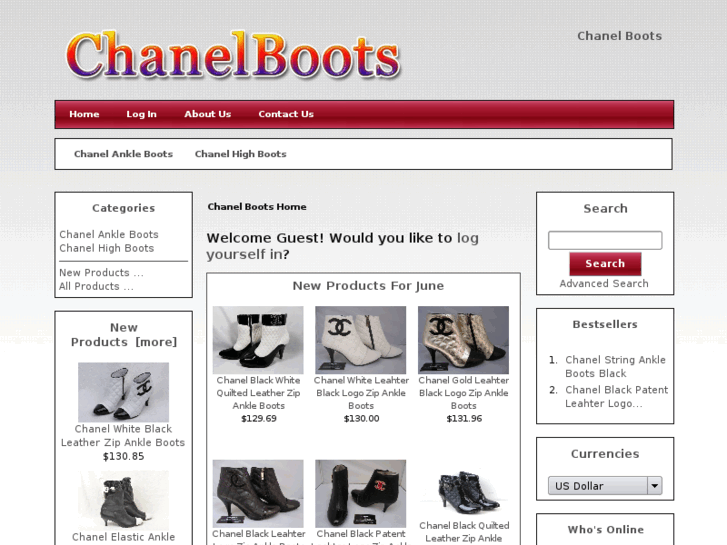Screen dimensions: 727x545
Task: Open the Chanel Black Leahter boots image
Action: [258, 494]
